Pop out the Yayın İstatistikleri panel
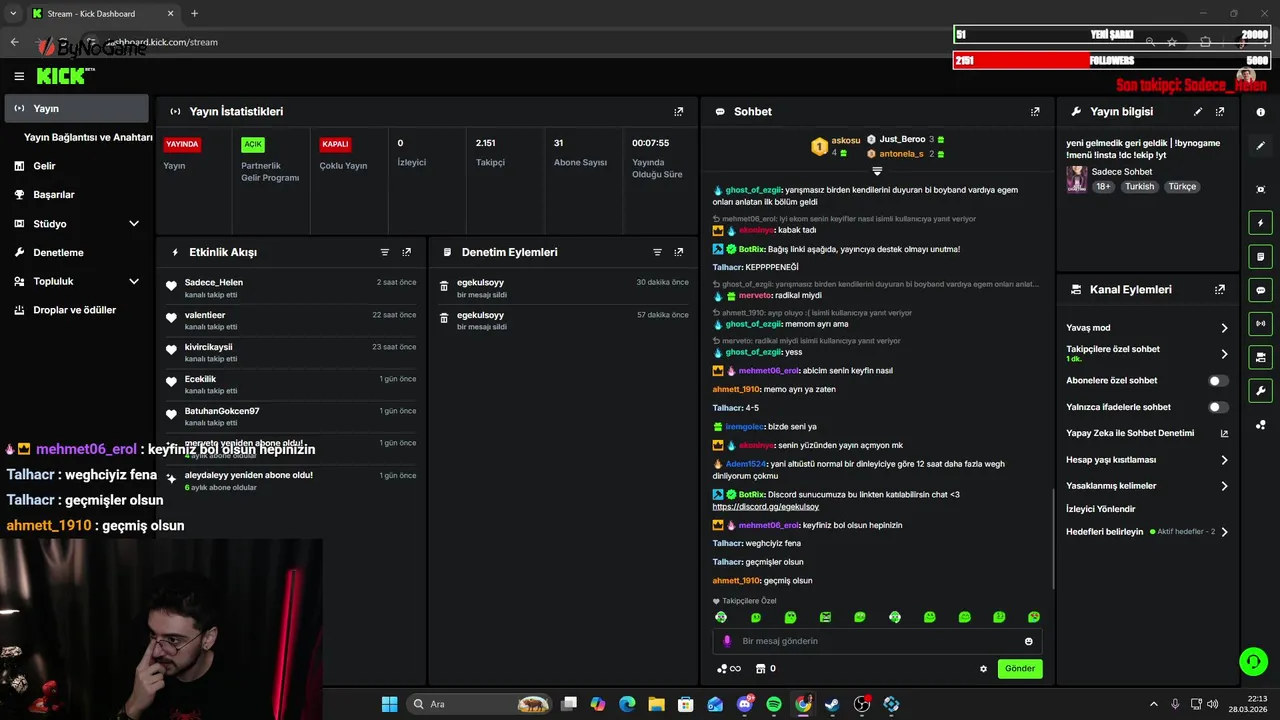 pyautogui.click(x=679, y=112)
